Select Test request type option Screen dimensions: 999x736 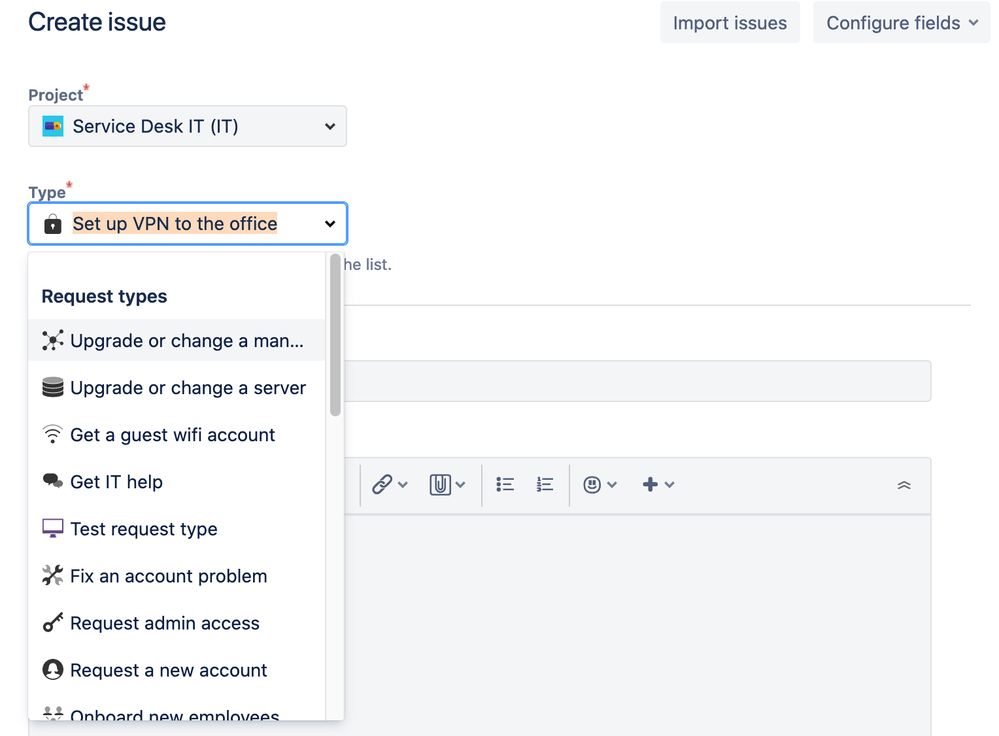point(176,529)
